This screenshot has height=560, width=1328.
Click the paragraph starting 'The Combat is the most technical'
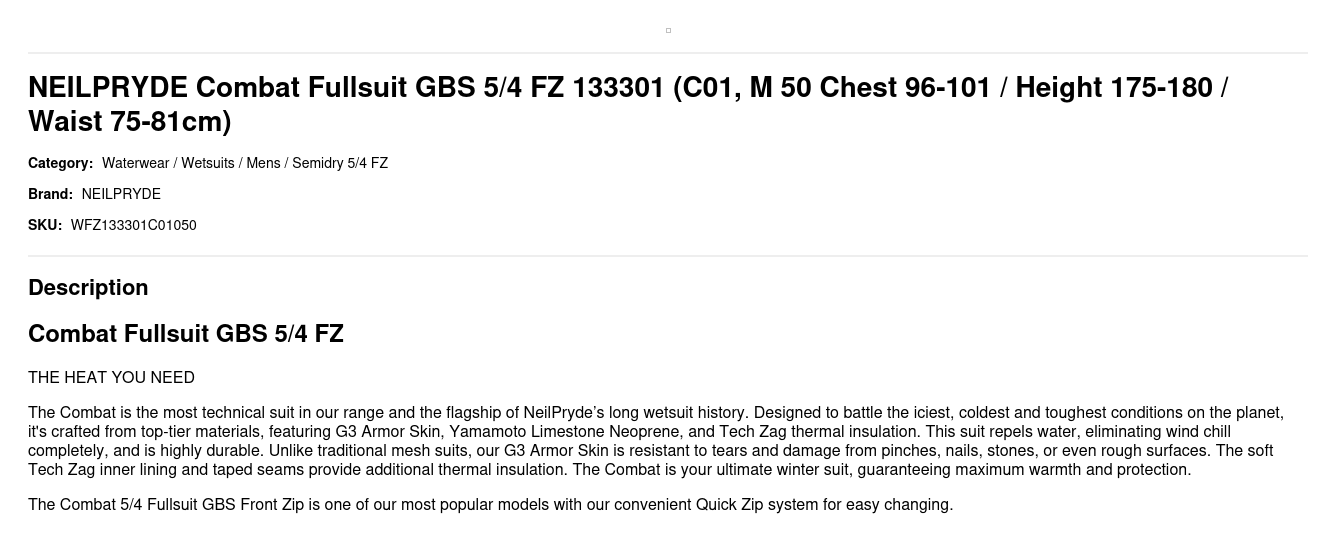tap(655, 441)
